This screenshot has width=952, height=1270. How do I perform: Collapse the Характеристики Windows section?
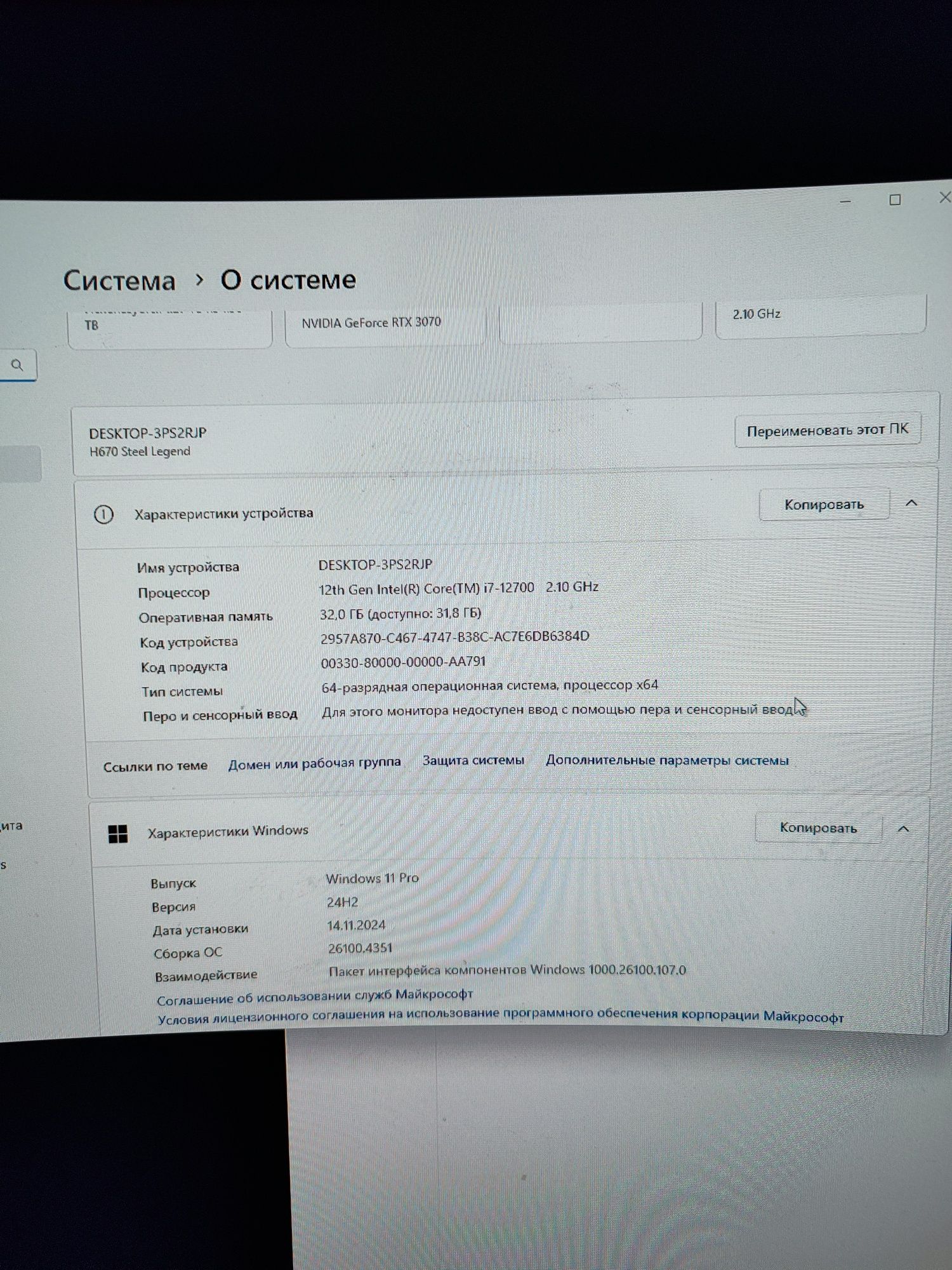pos(904,829)
